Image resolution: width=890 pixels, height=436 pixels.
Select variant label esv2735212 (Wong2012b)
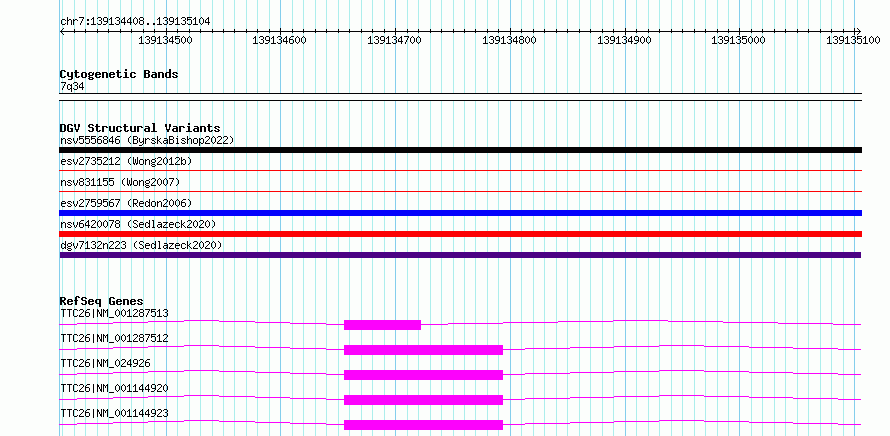pyautogui.click(x=126, y=161)
